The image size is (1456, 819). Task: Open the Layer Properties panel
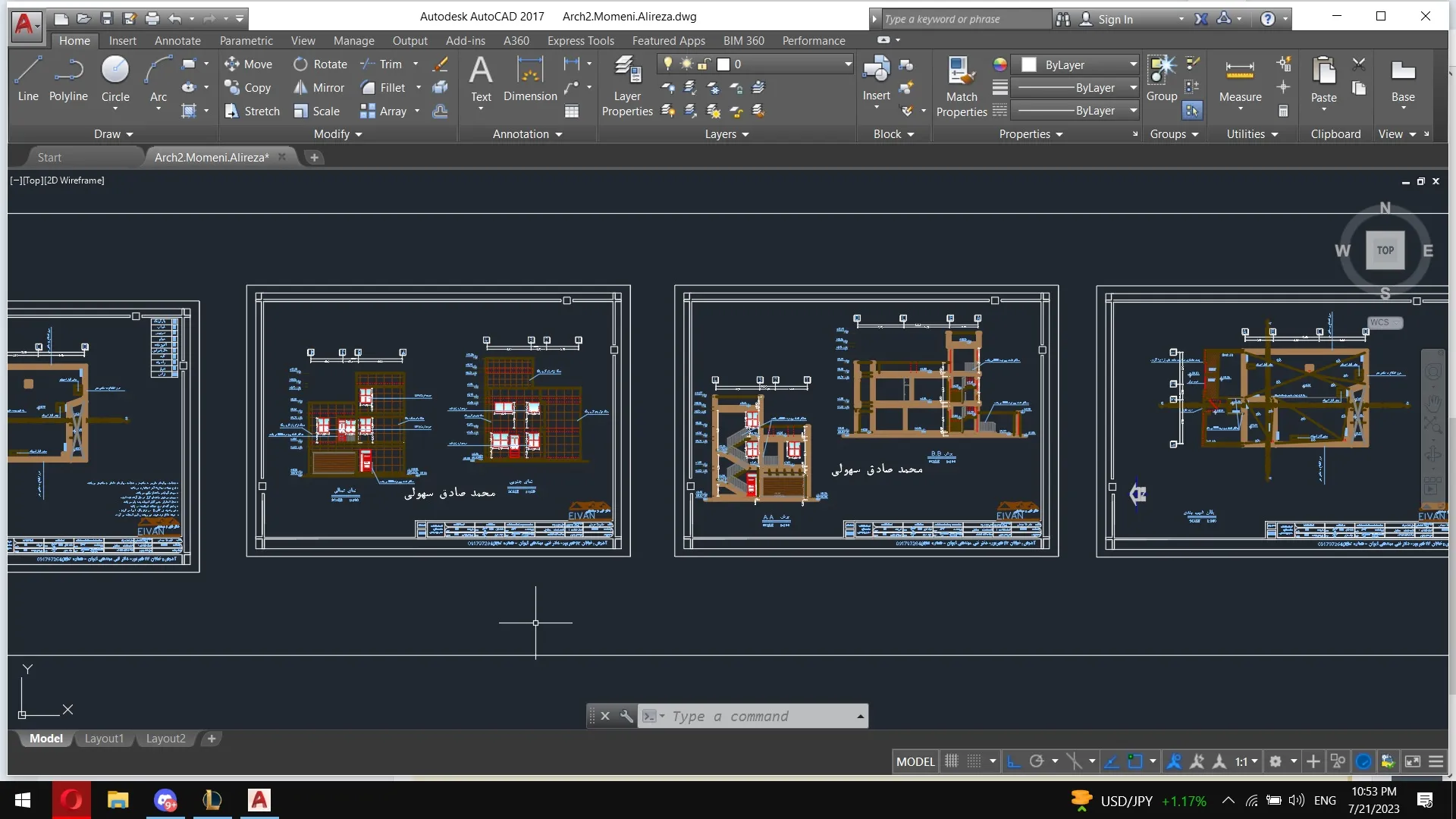click(627, 86)
